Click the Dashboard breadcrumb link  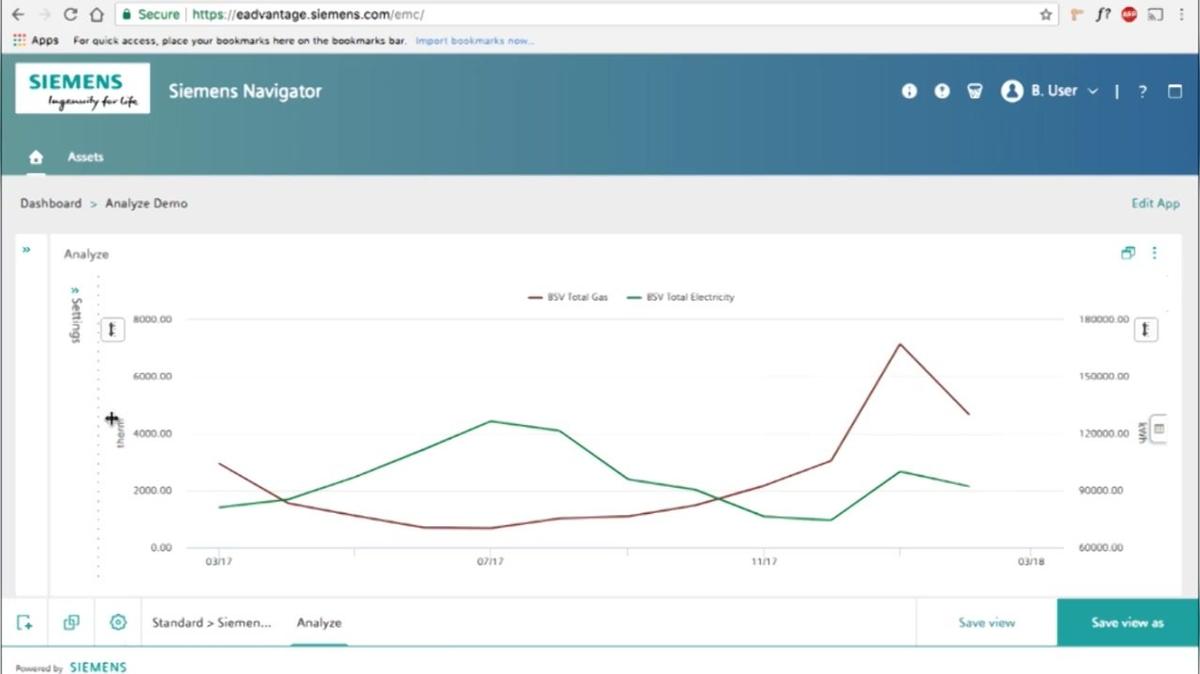[51, 203]
